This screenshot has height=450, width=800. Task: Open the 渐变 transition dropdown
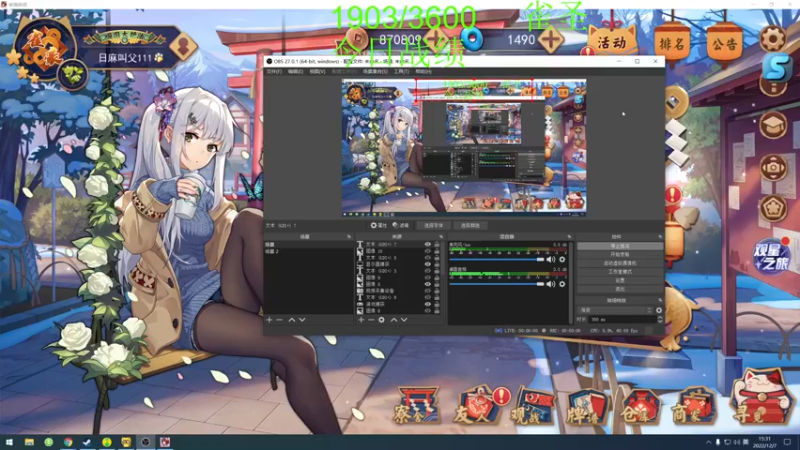(615, 310)
